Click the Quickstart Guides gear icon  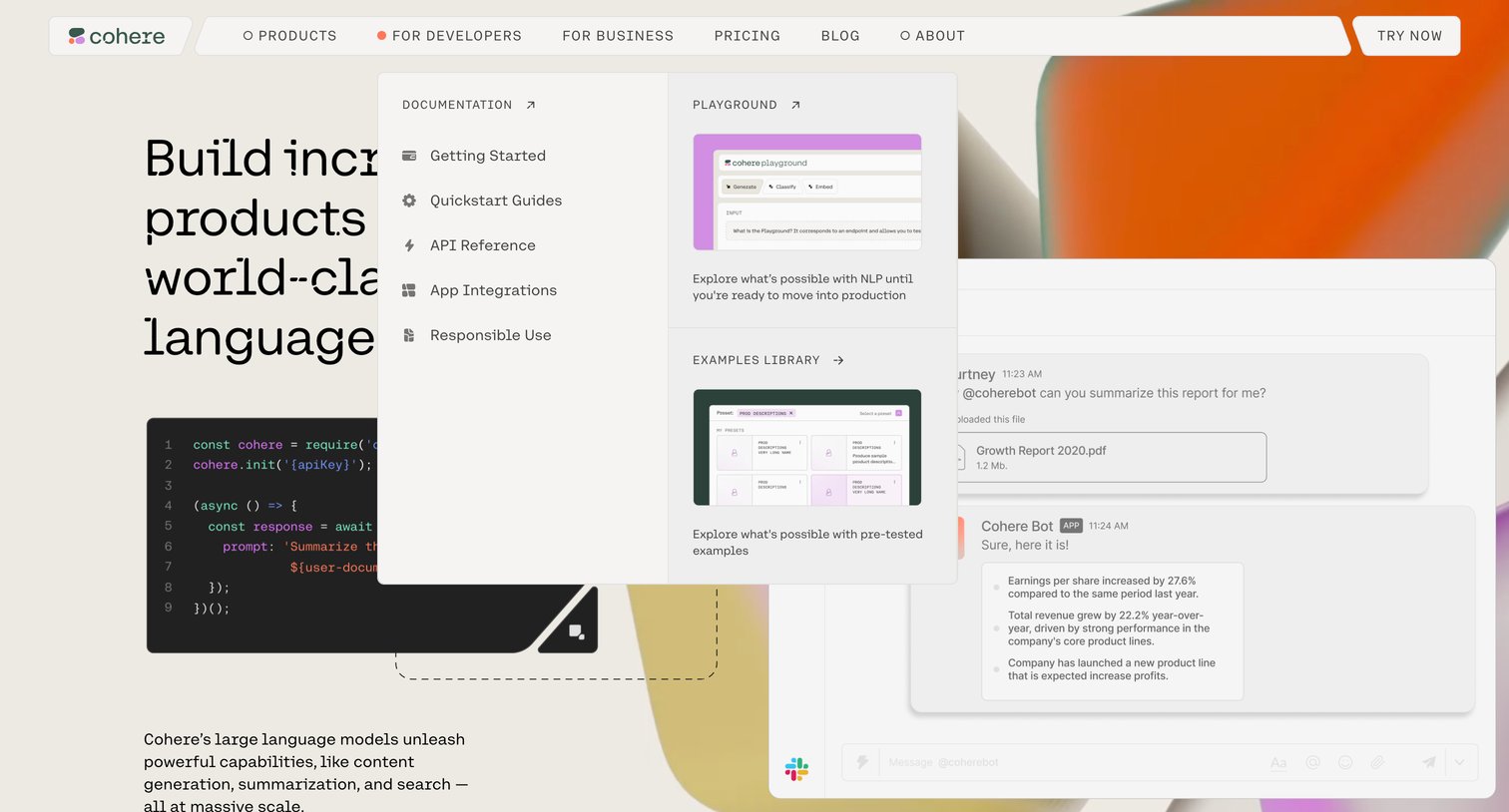[x=409, y=201]
